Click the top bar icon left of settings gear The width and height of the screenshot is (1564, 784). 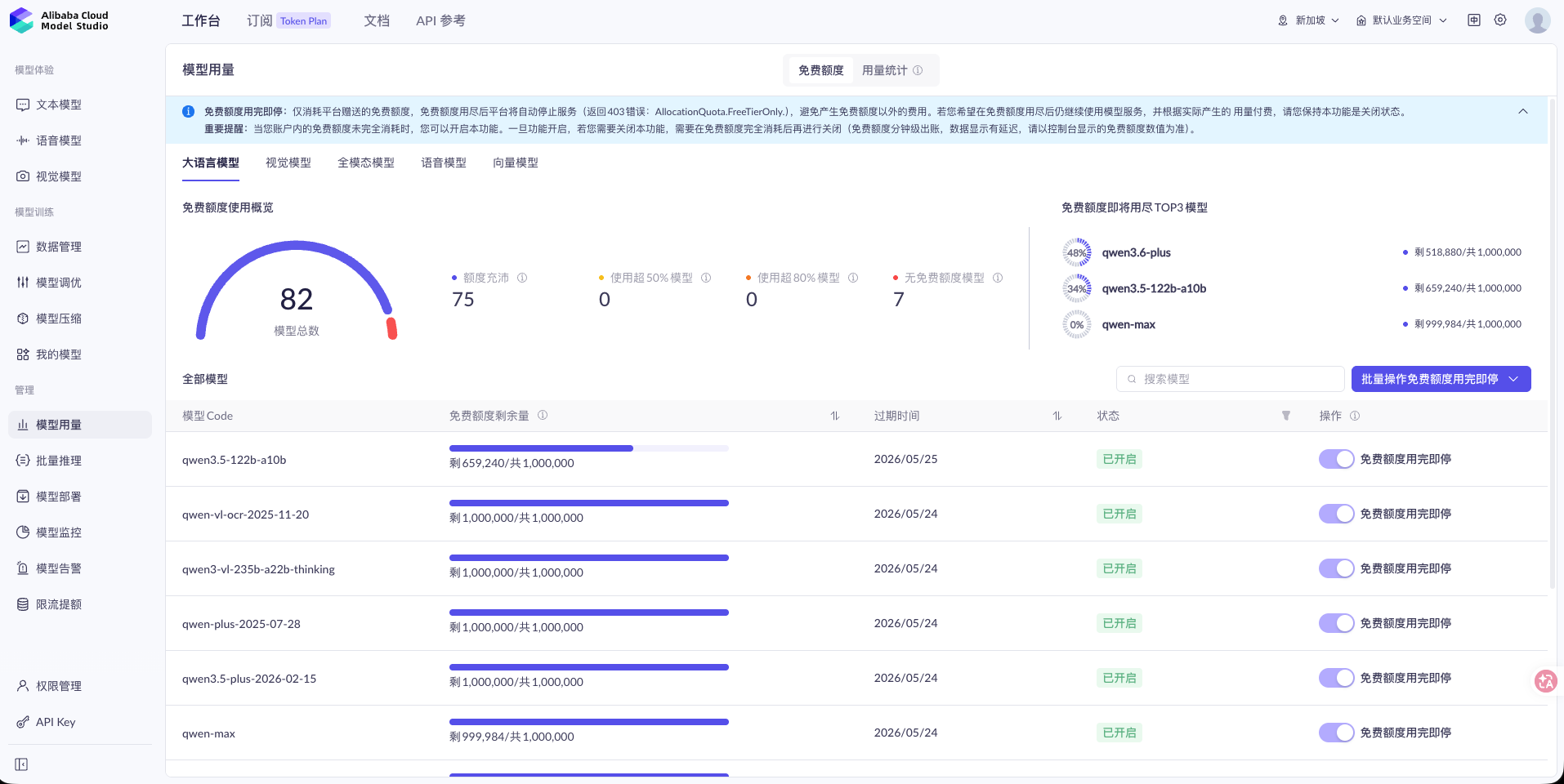pos(1474,20)
